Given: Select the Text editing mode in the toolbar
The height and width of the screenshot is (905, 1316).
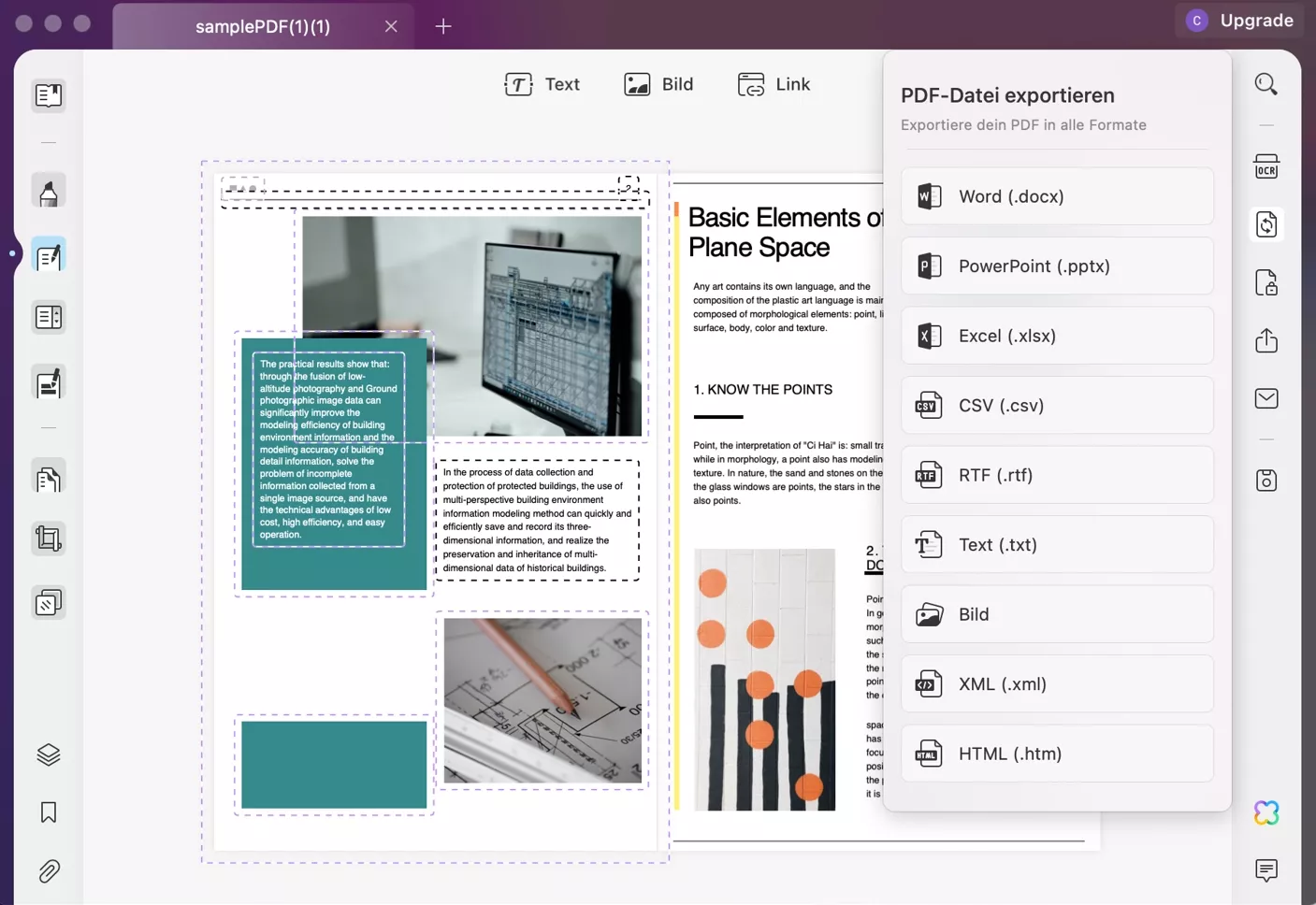Looking at the screenshot, I should [542, 84].
